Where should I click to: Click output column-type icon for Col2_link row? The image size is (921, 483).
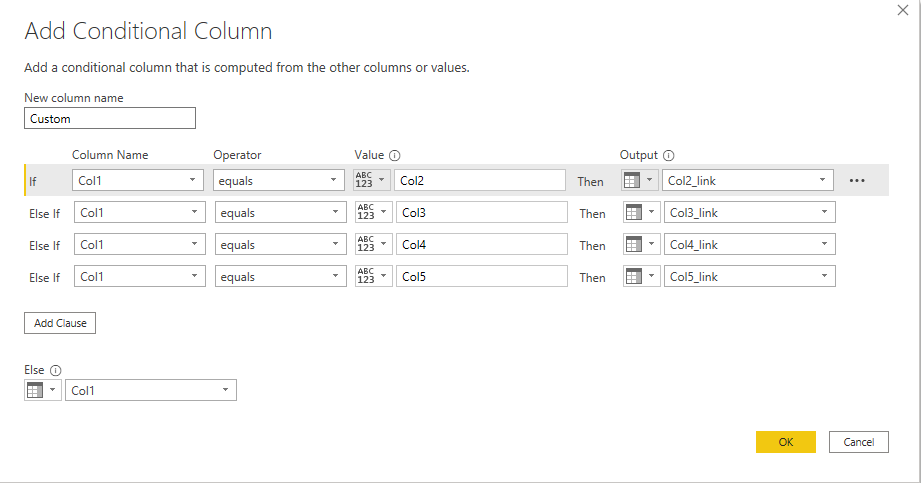pos(640,180)
